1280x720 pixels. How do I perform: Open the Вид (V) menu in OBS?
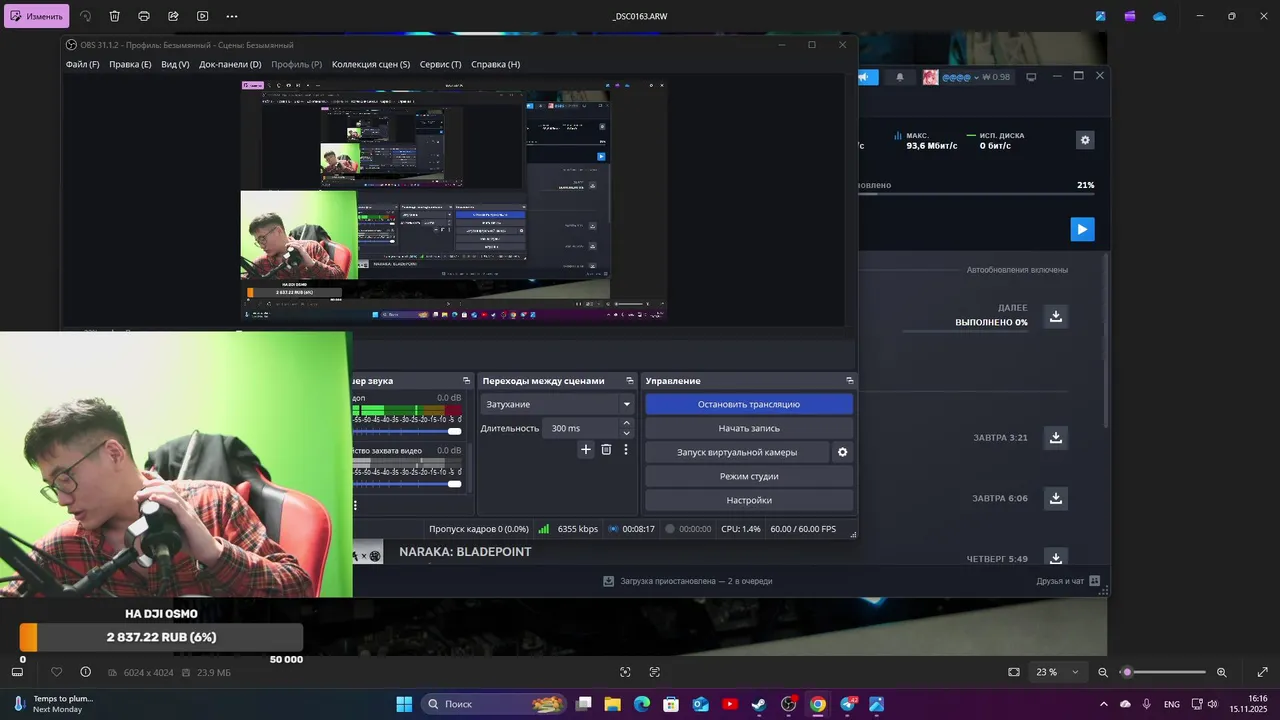point(175,64)
